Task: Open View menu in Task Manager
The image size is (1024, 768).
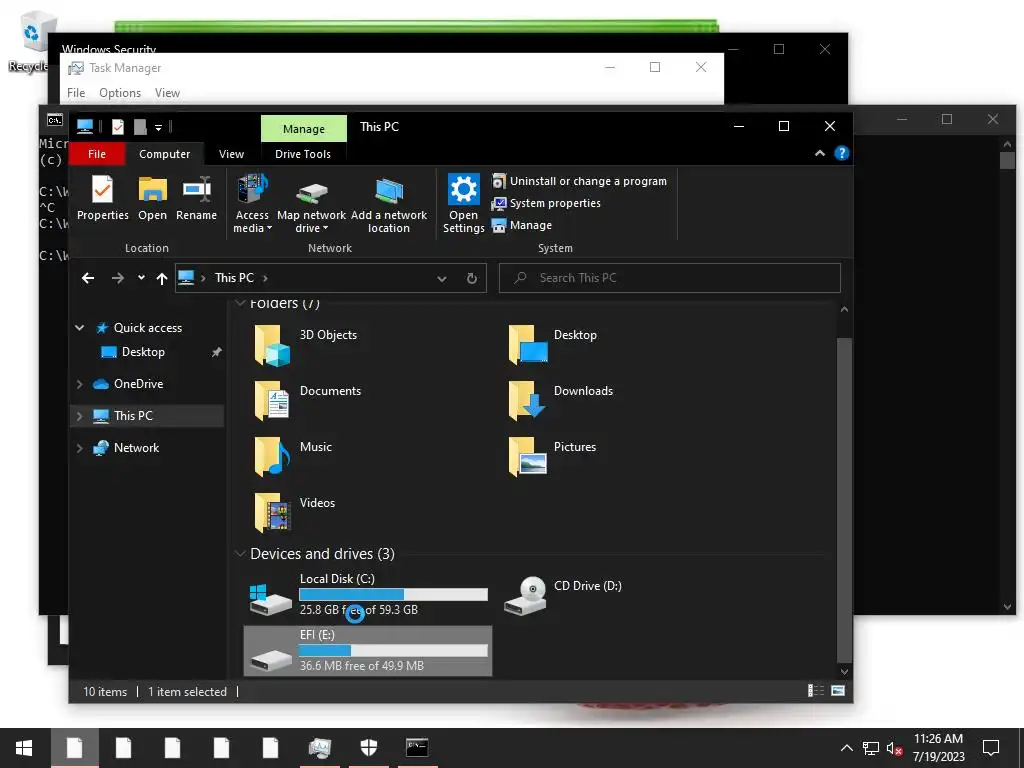Action: coord(167,93)
